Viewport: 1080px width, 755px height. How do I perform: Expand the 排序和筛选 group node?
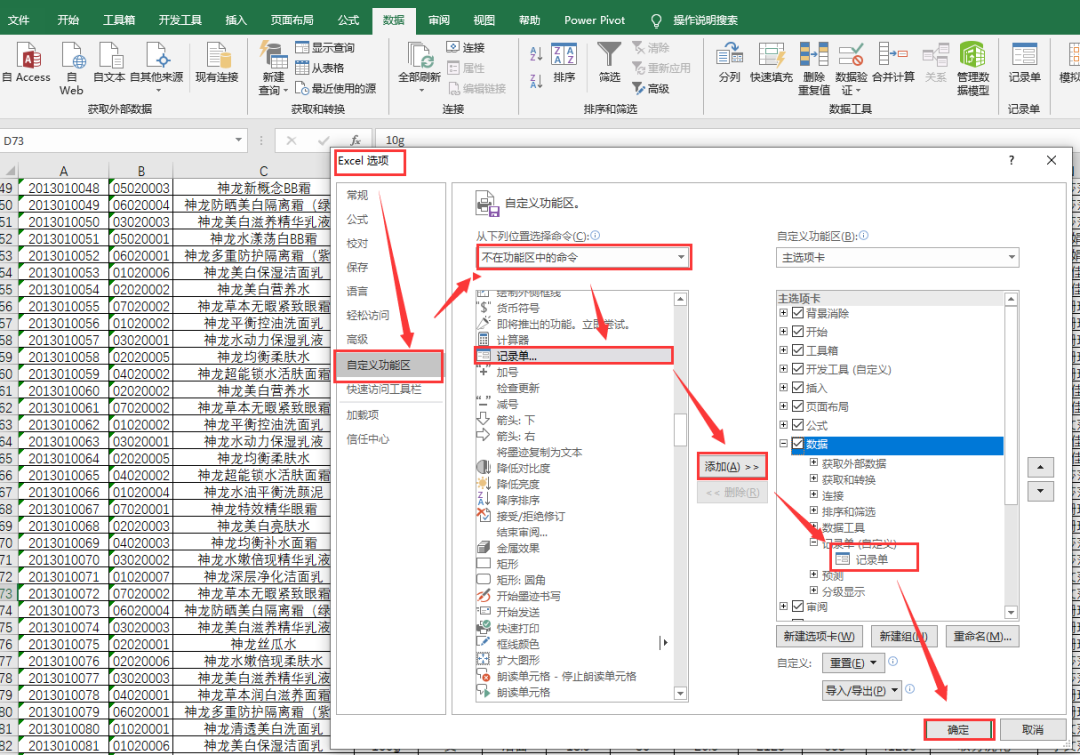click(x=813, y=510)
